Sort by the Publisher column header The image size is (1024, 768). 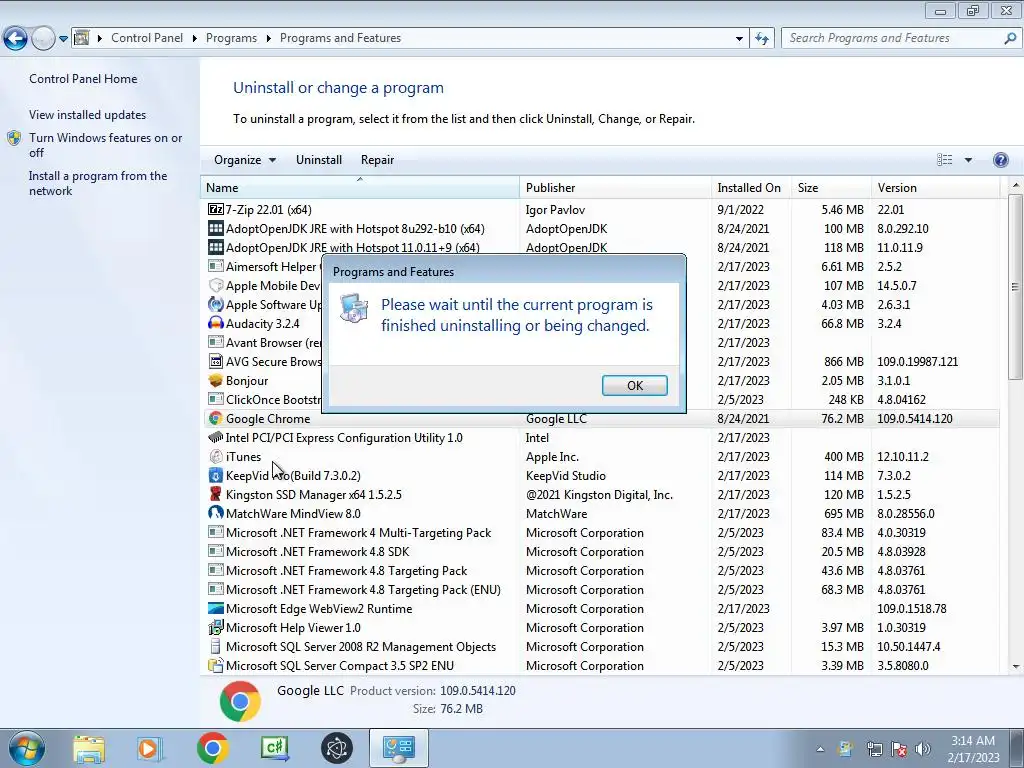point(615,187)
